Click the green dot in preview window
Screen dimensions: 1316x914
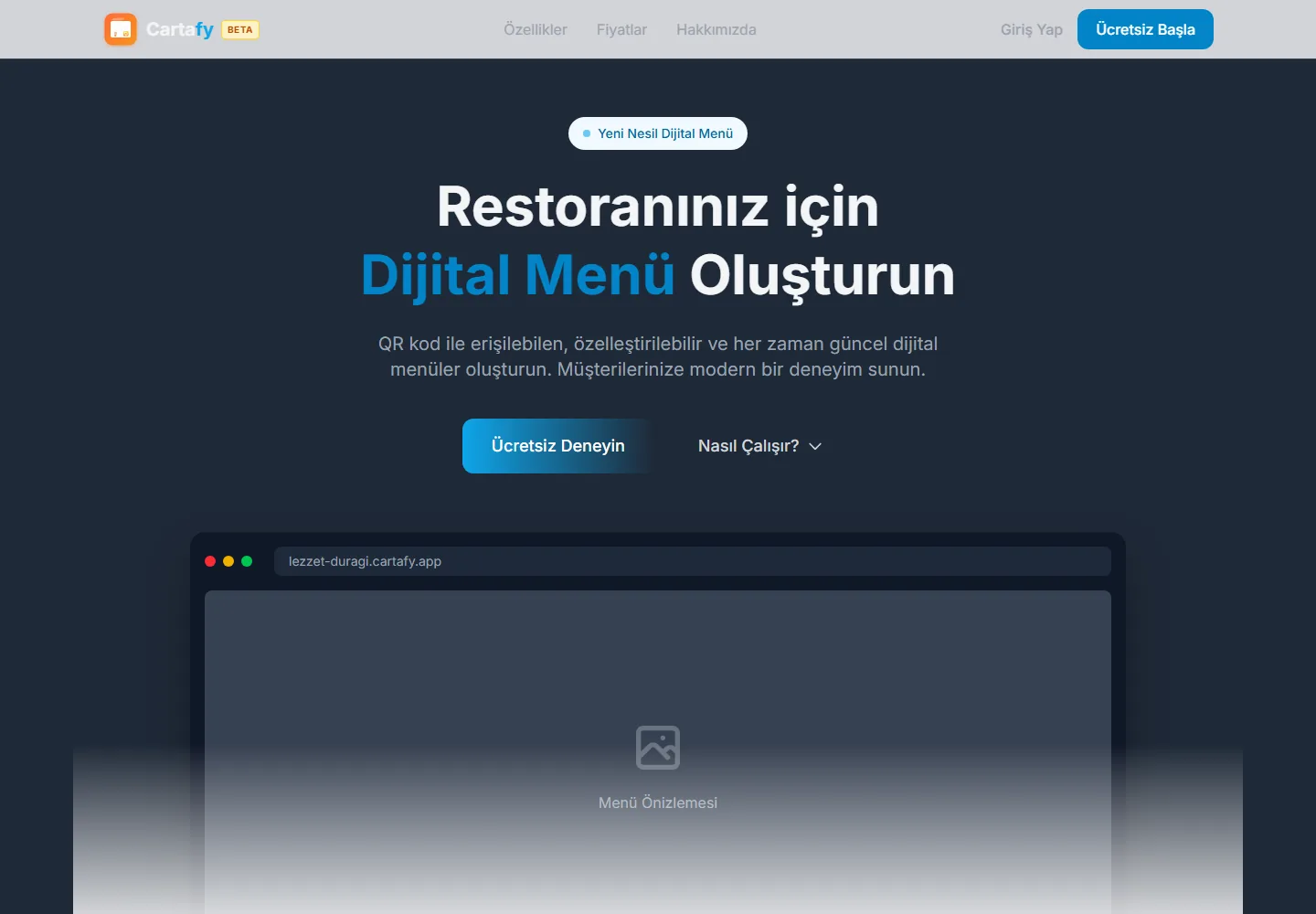(247, 561)
